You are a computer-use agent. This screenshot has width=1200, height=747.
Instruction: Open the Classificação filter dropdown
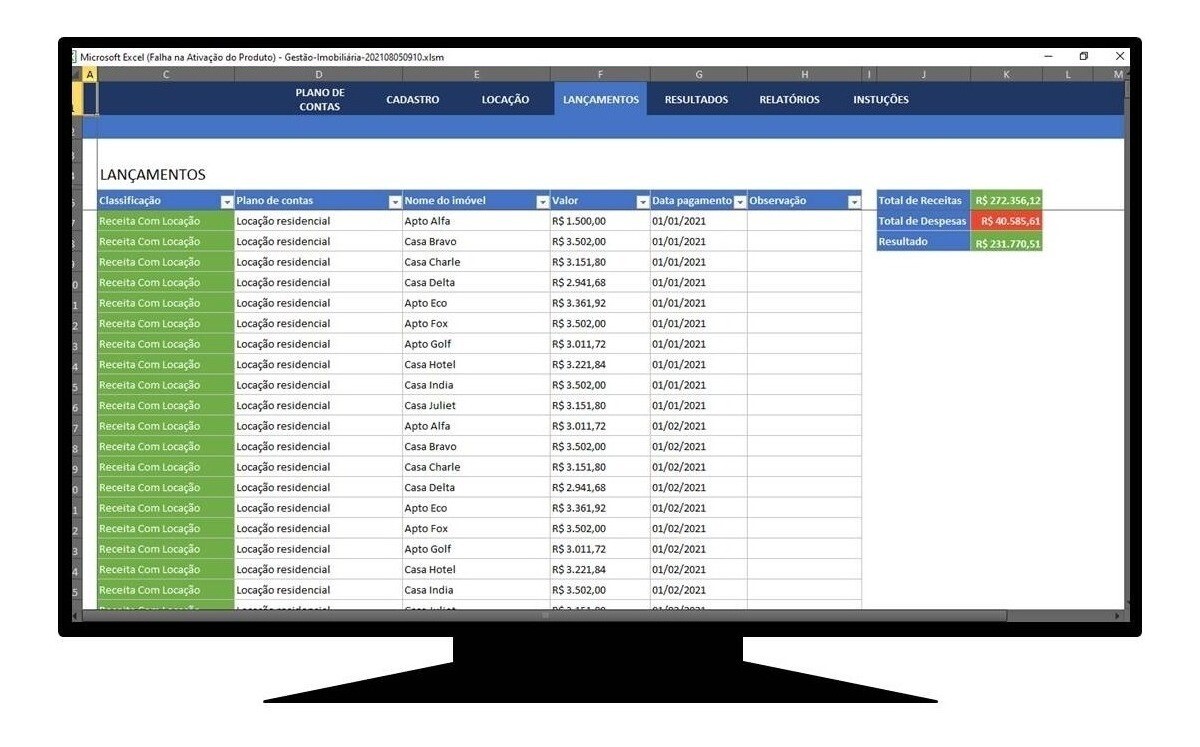[227, 202]
